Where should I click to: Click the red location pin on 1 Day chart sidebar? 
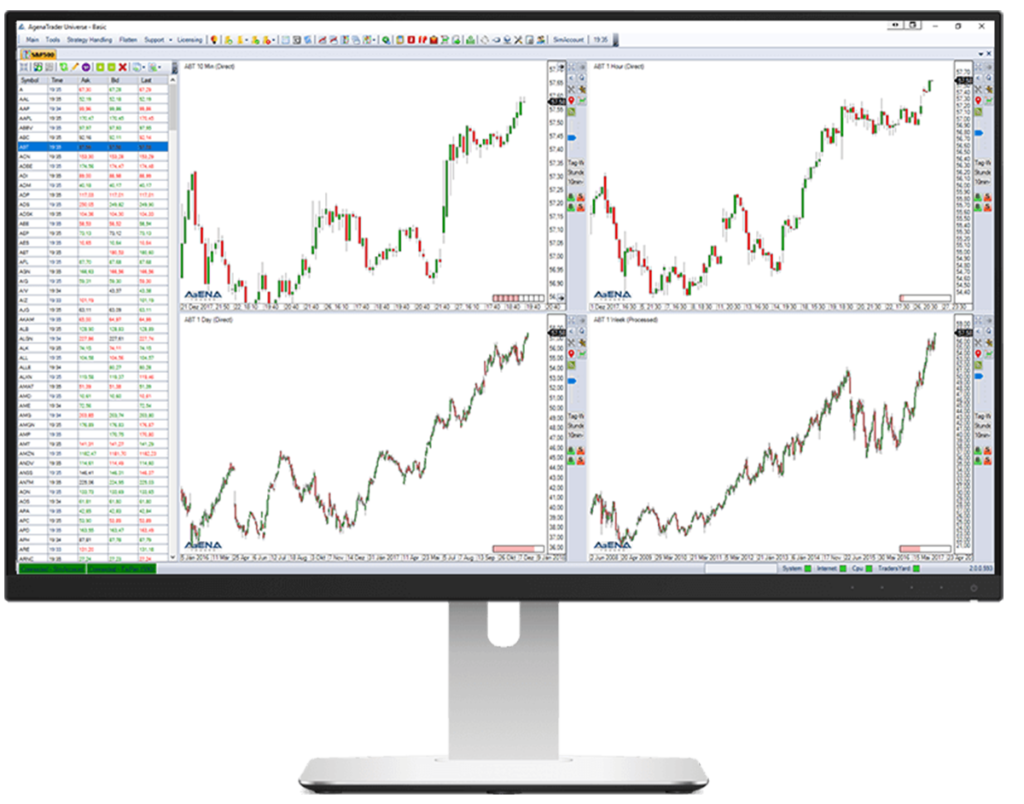point(571,353)
